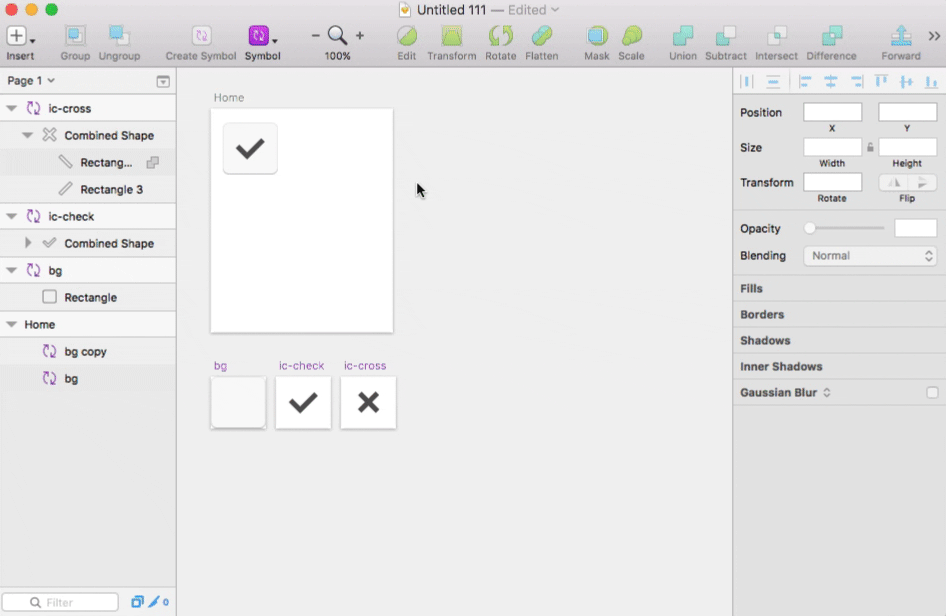Image resolution: width=946 pixels, height=616 pixels.
Task: Click the Subtract boolean operation icon
Action: click(726, 37)
